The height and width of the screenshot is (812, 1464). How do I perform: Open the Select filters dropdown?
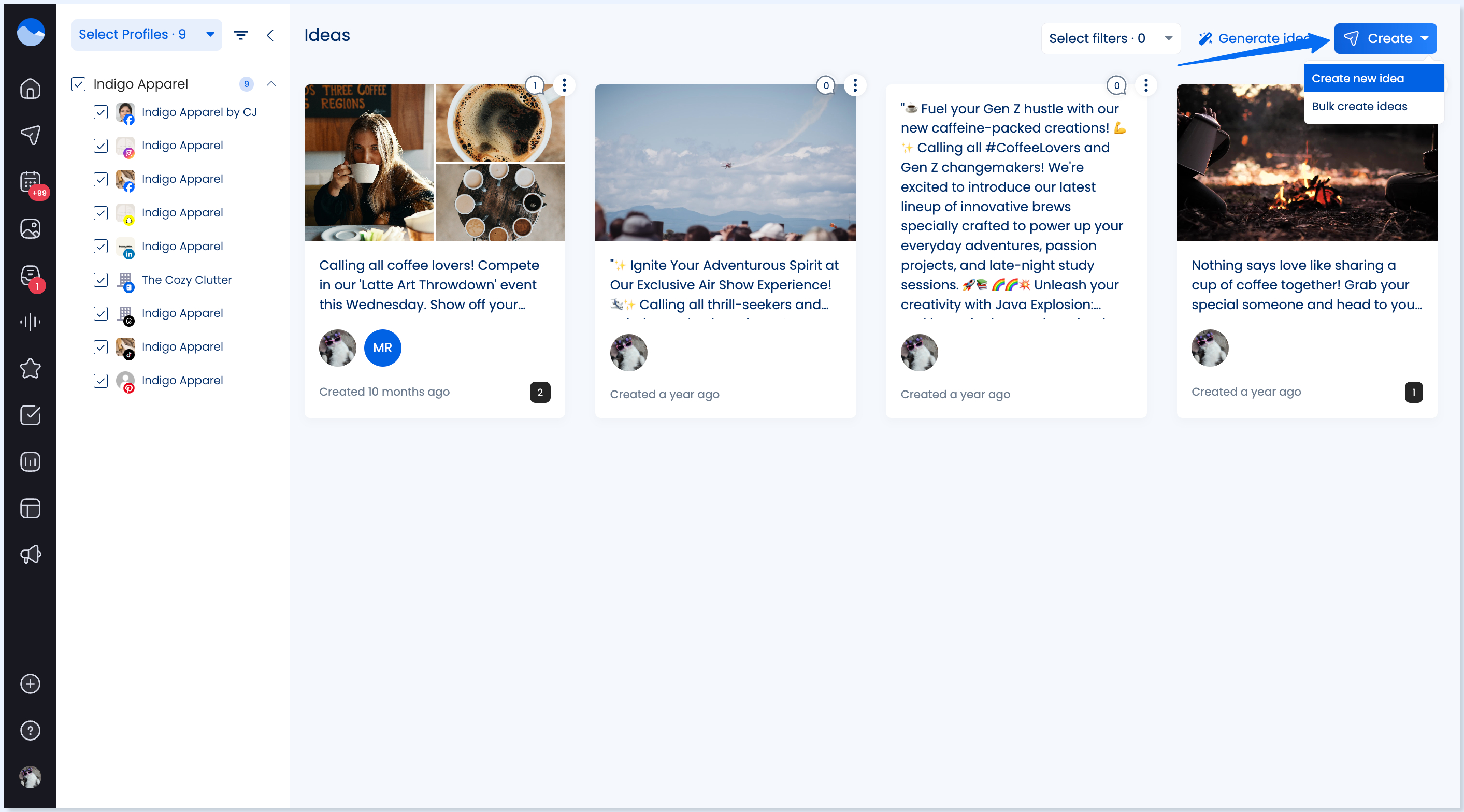1110,39
